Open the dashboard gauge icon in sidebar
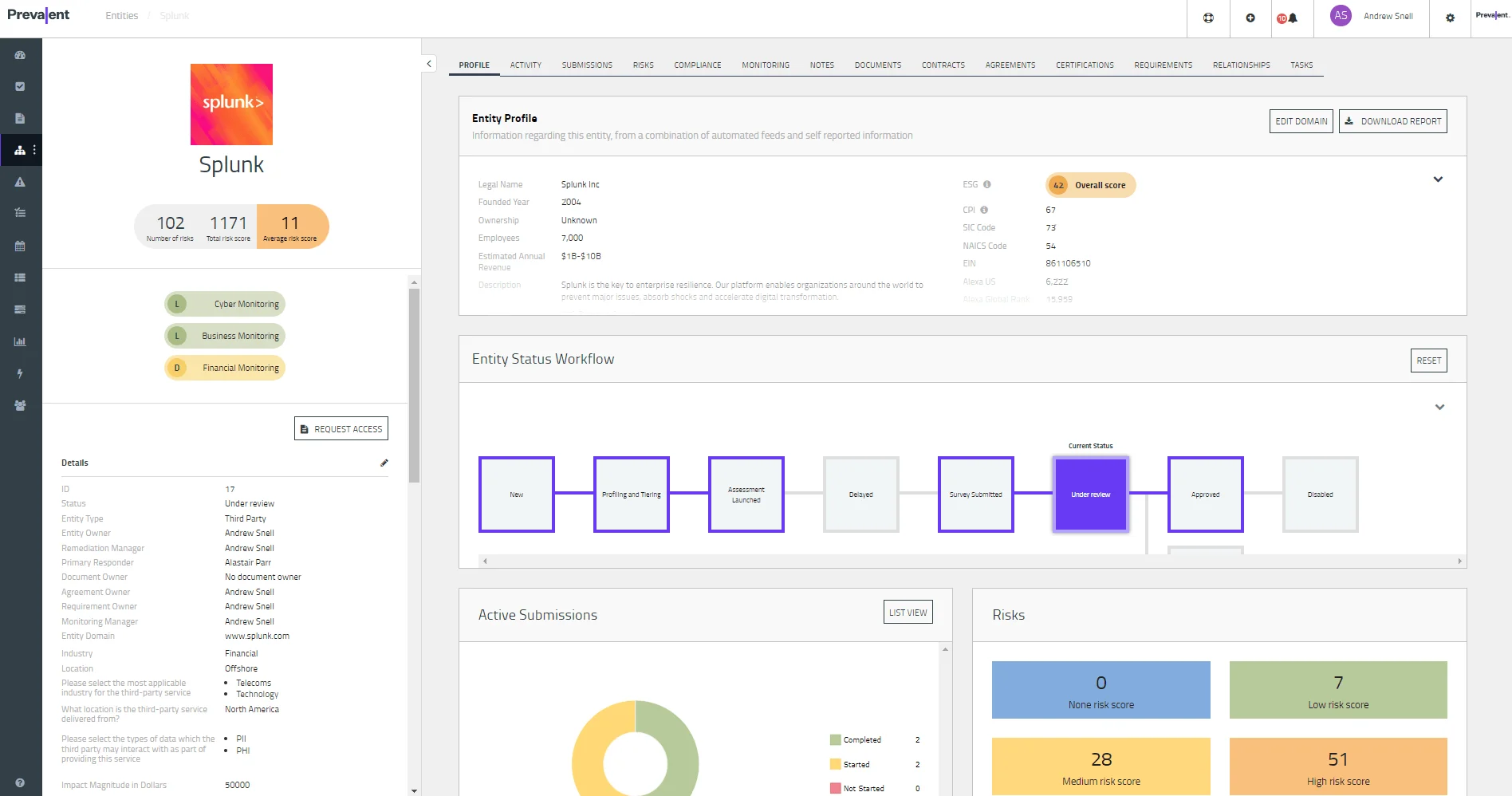 click(x=20, y=55)
